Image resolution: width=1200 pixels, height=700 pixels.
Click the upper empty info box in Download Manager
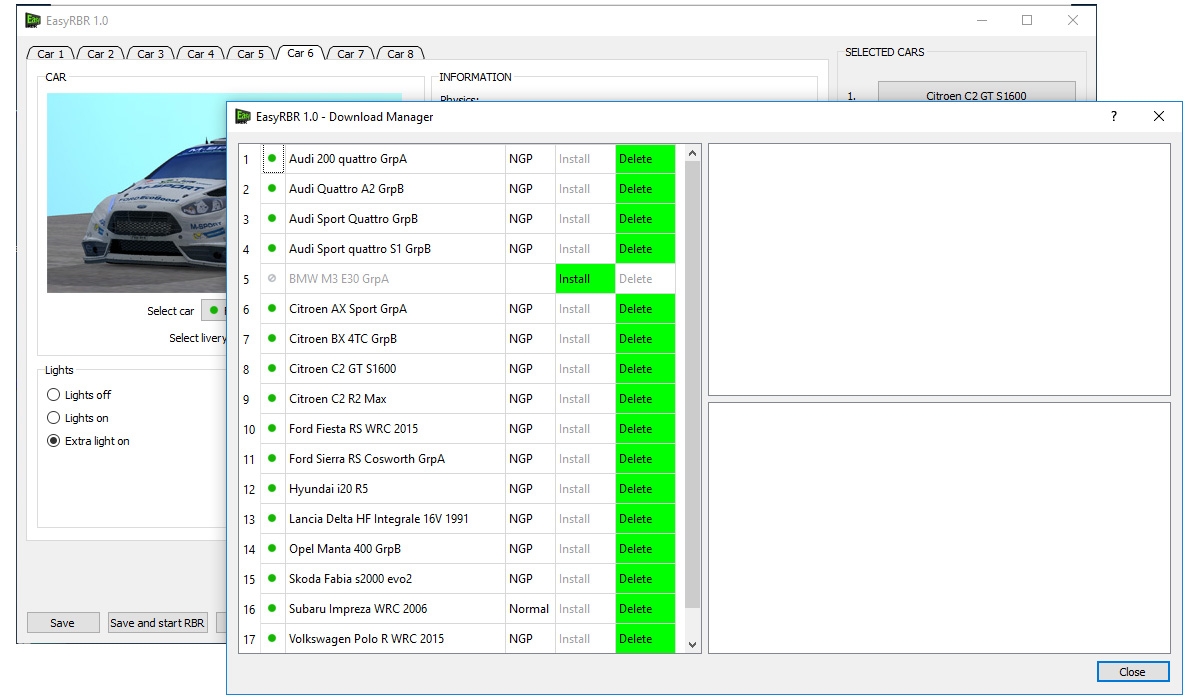939,270
